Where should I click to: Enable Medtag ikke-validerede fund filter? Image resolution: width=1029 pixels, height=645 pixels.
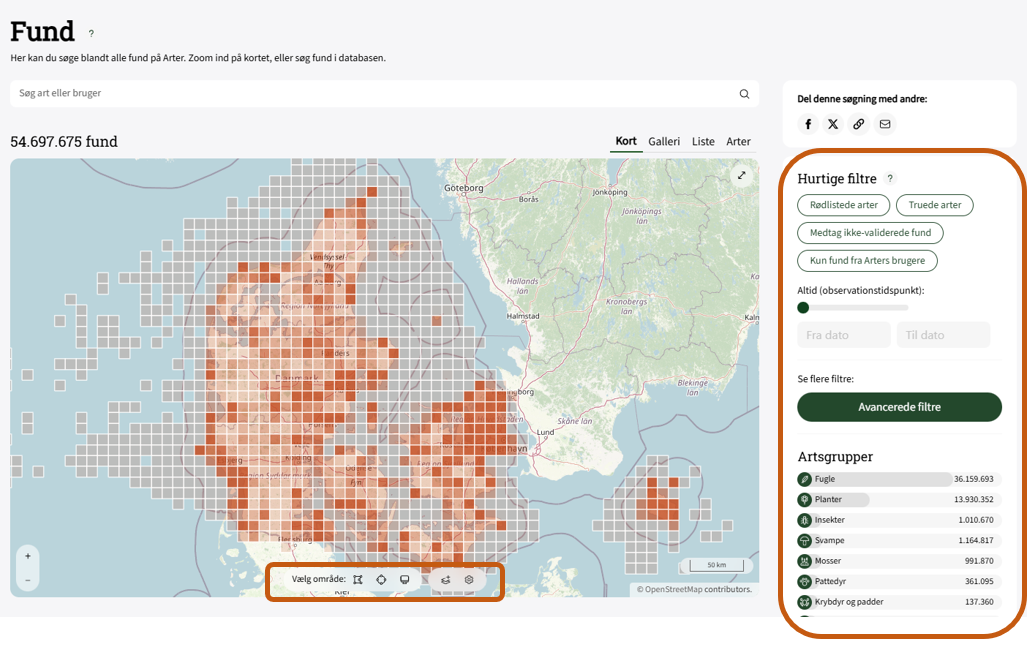870,233
